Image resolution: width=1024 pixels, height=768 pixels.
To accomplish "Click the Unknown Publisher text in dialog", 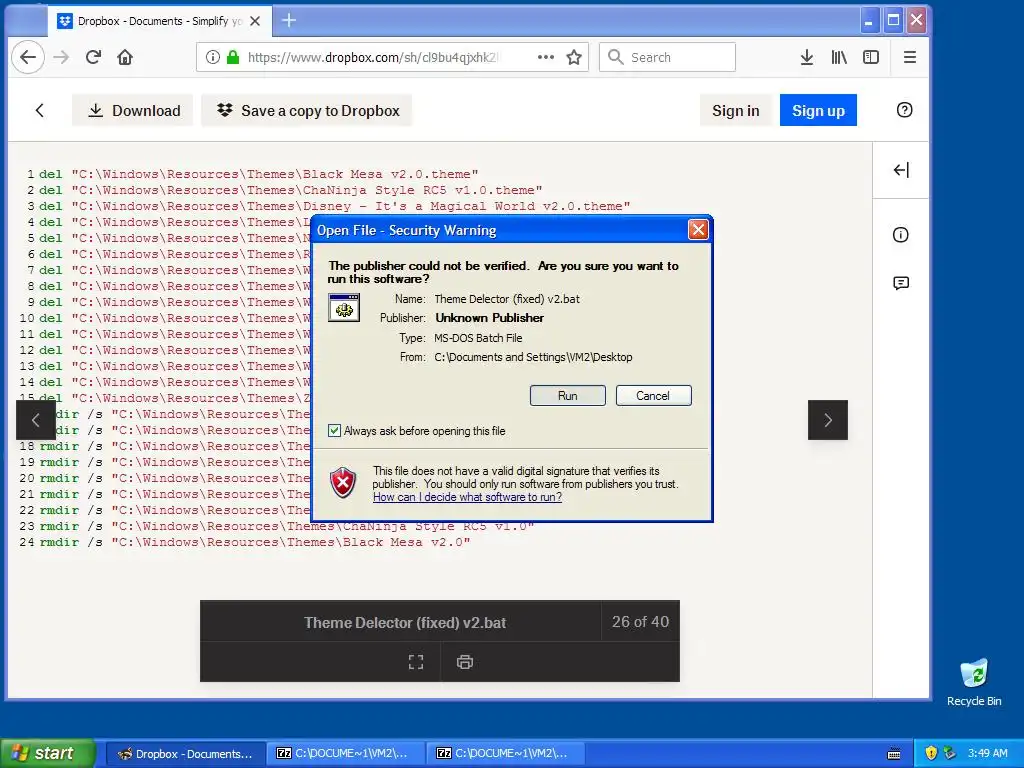I will click(x=489, y=318).
